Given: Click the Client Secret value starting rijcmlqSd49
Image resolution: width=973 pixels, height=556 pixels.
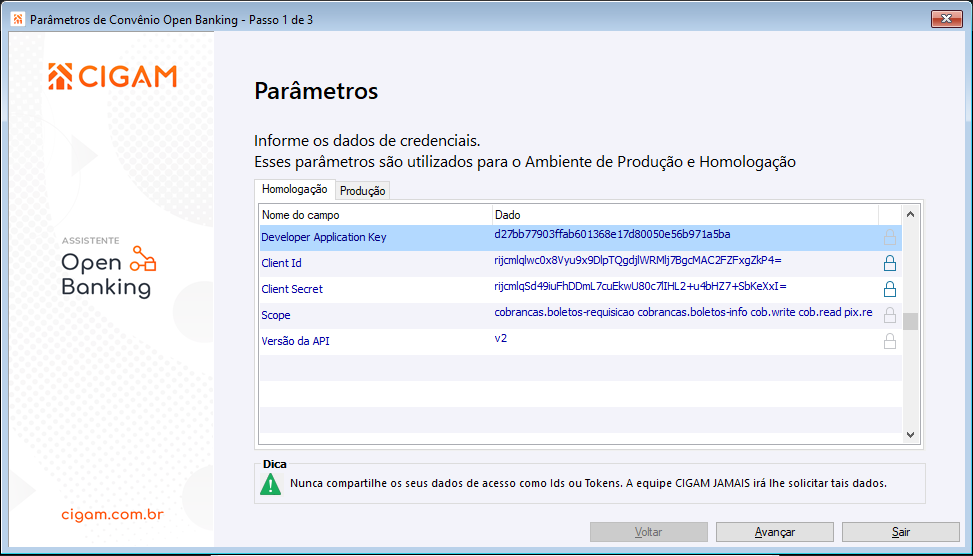Looking at the screenshot, I should (x=640, y=287).
